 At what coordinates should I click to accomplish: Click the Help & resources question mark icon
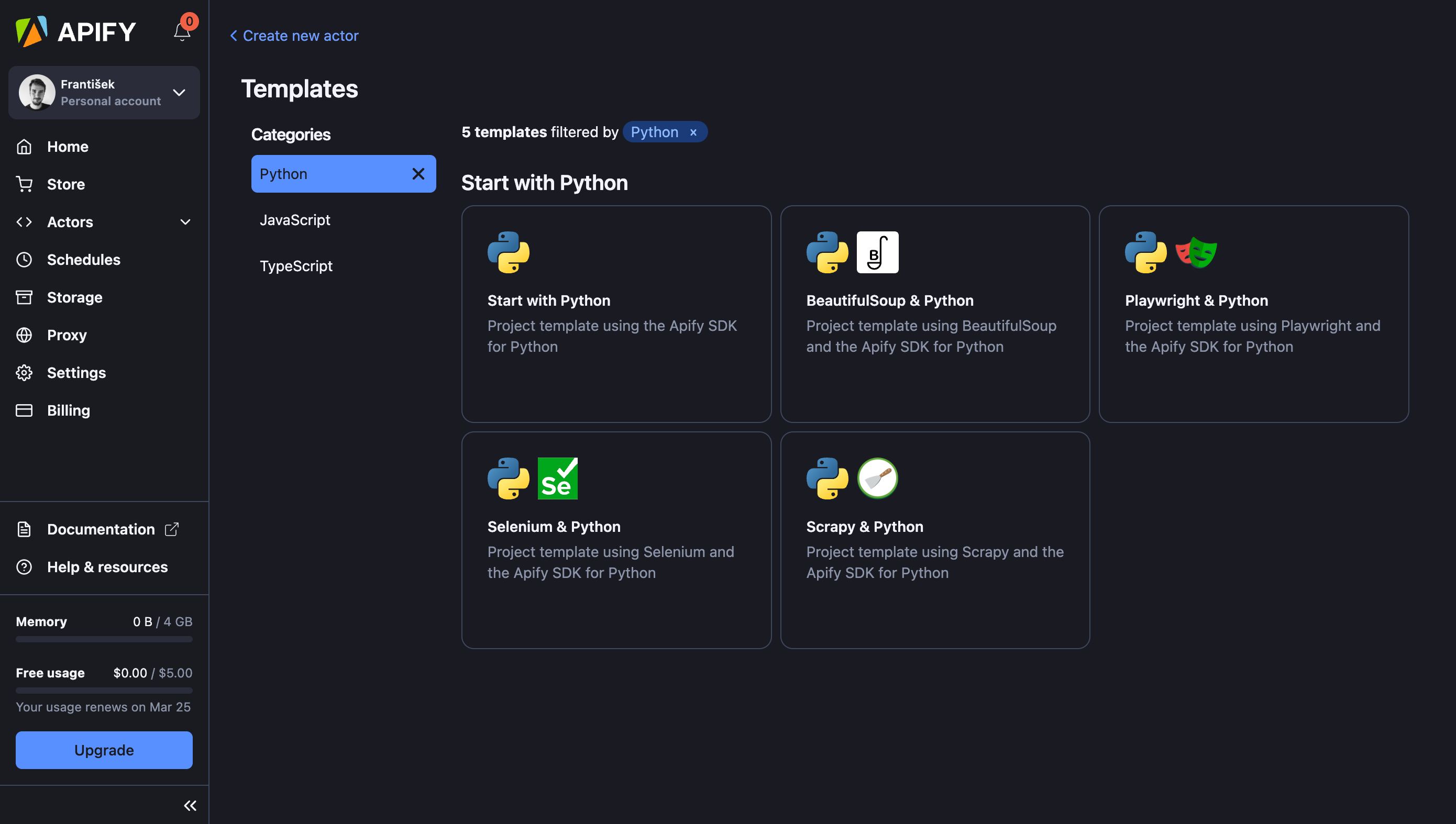(24, 566)
